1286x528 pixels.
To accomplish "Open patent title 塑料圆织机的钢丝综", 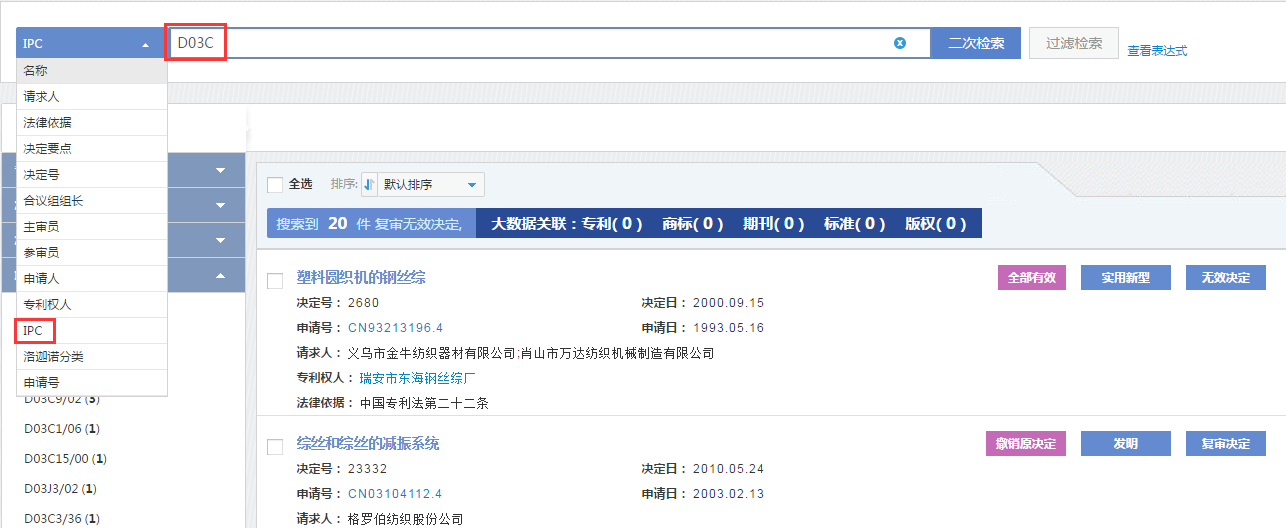I will coord(361,277).
